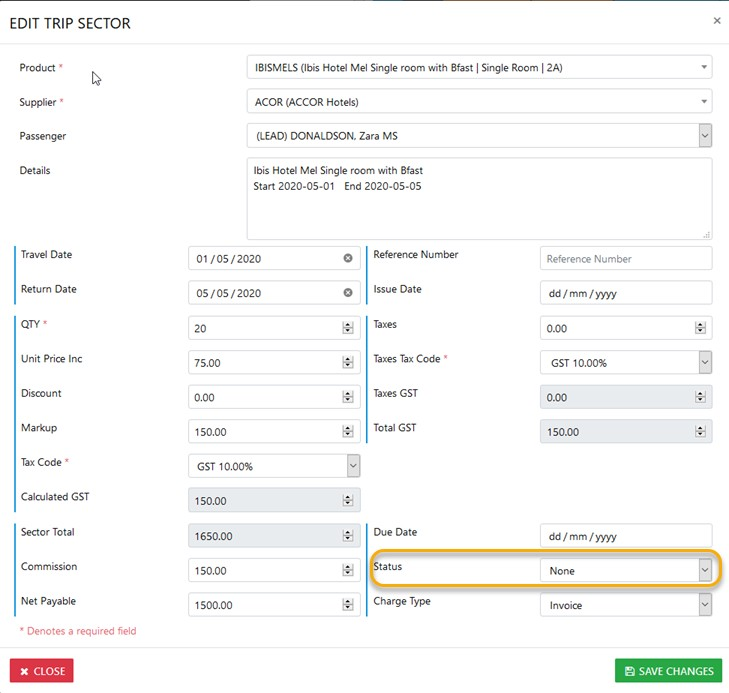Click the Discount field spinner
This screenshot has width=729, height=693.
[x=348, y=397]
